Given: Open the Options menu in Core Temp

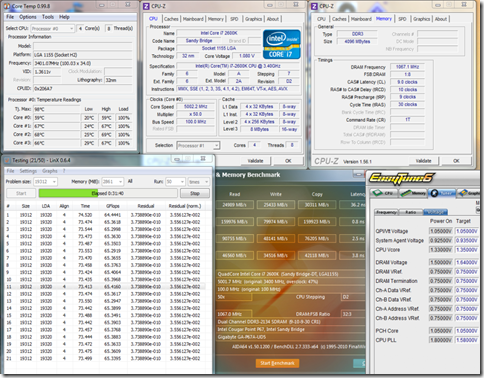Looking at the screenshot, I should click(x=28, y=17).
